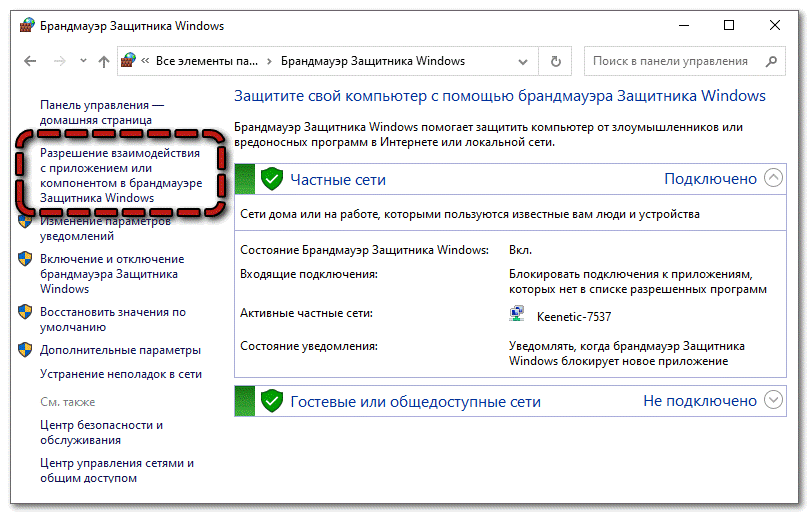Click the firewall icon in title bar

tap(27, 25)
